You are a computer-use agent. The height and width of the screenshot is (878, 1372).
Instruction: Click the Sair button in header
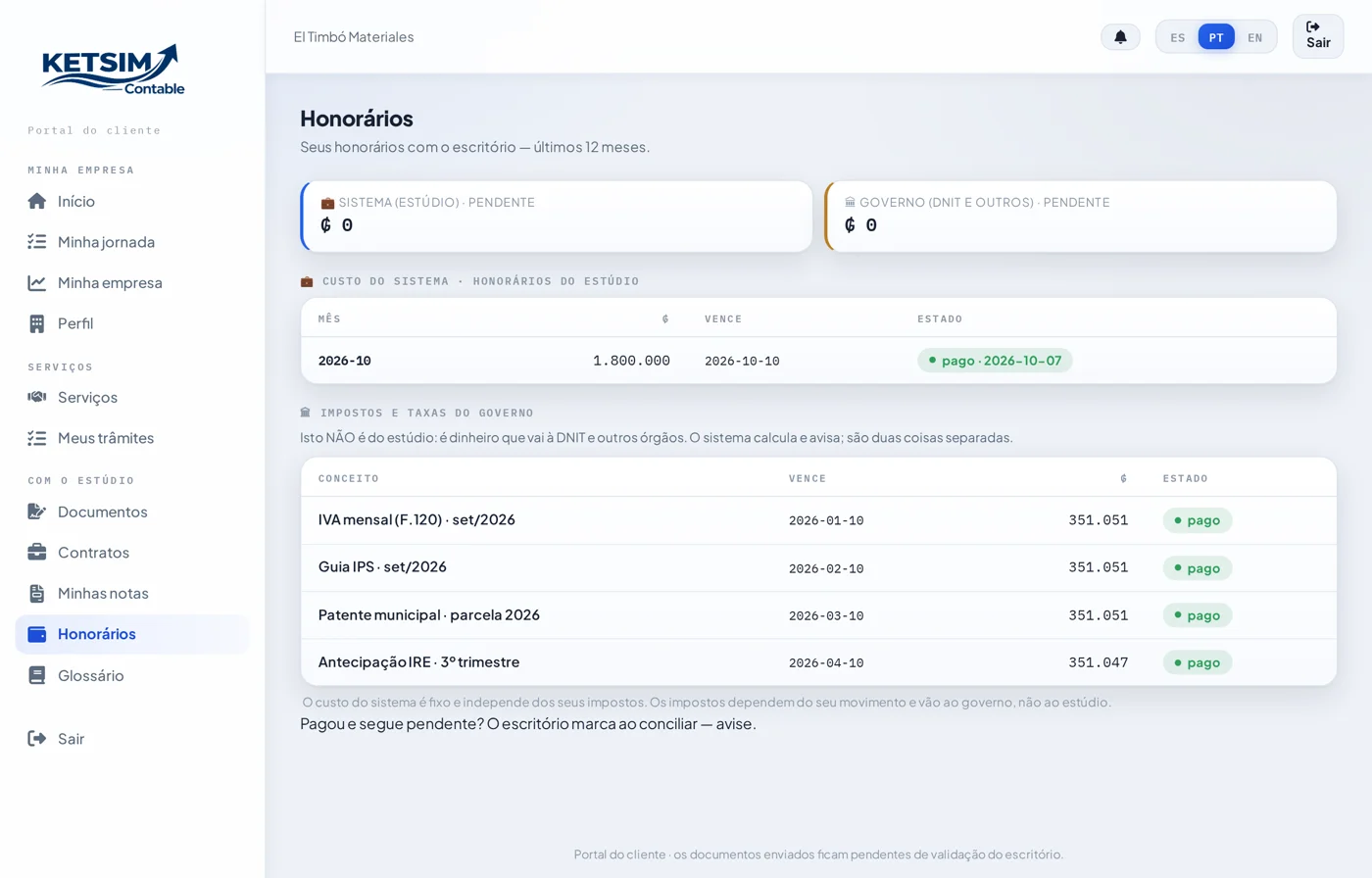coord(1318,36)
